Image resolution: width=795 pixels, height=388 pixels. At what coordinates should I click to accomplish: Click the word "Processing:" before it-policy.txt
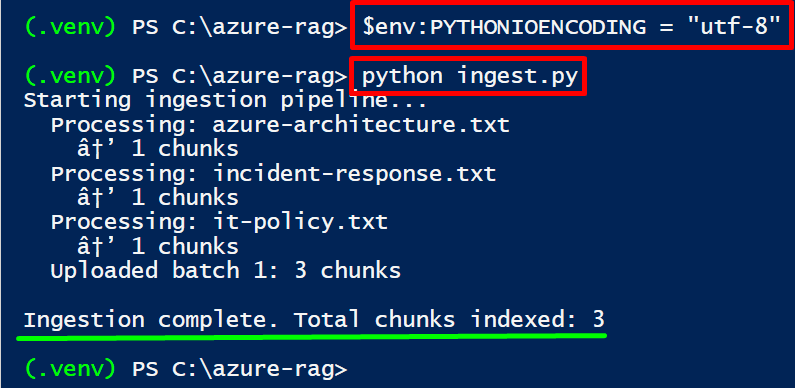125,223
